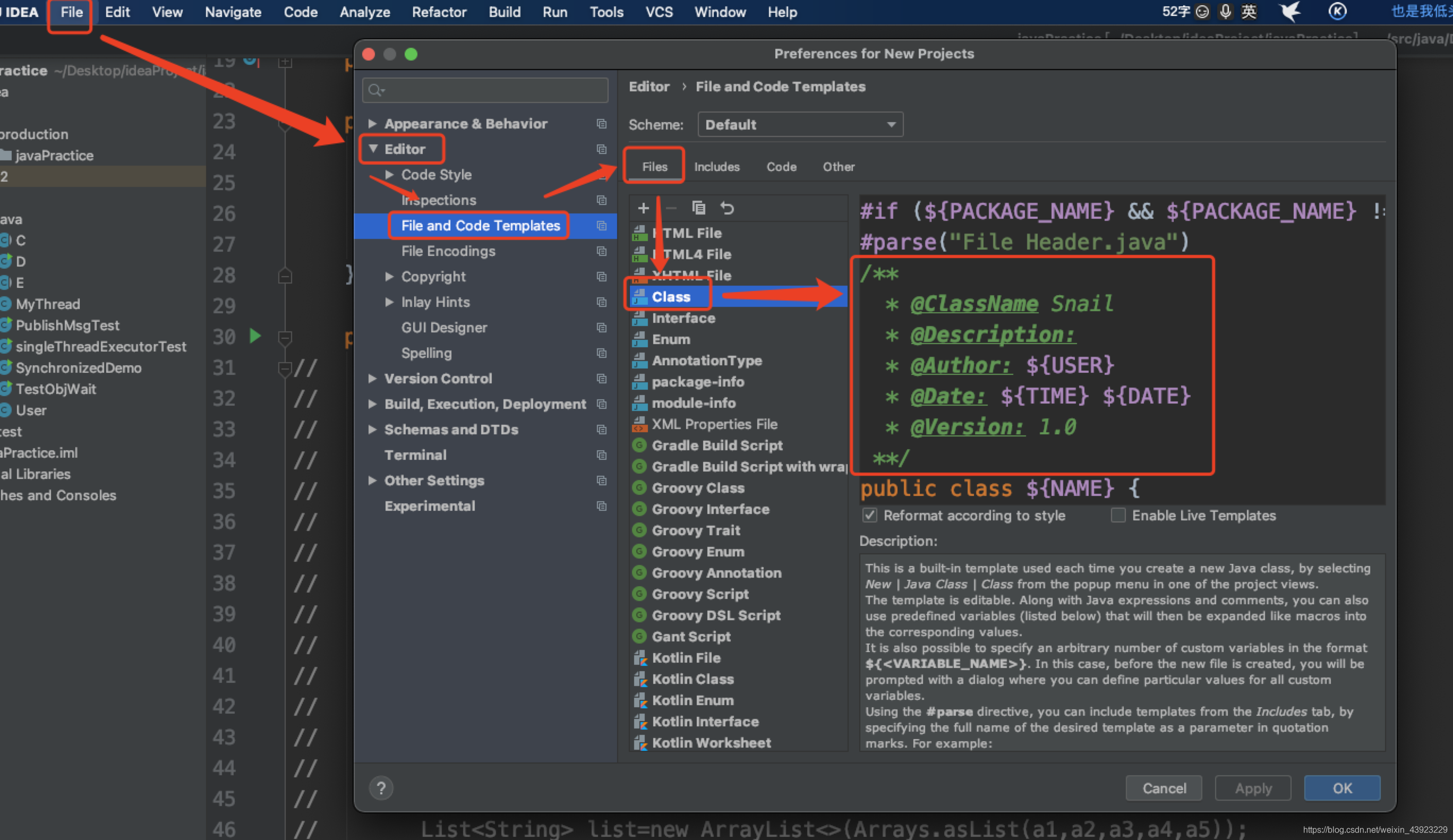The height and width of the screenshot is (840, 1453).
Task: Click the K circle icon in menu bar
Action: coord(1337,12)
